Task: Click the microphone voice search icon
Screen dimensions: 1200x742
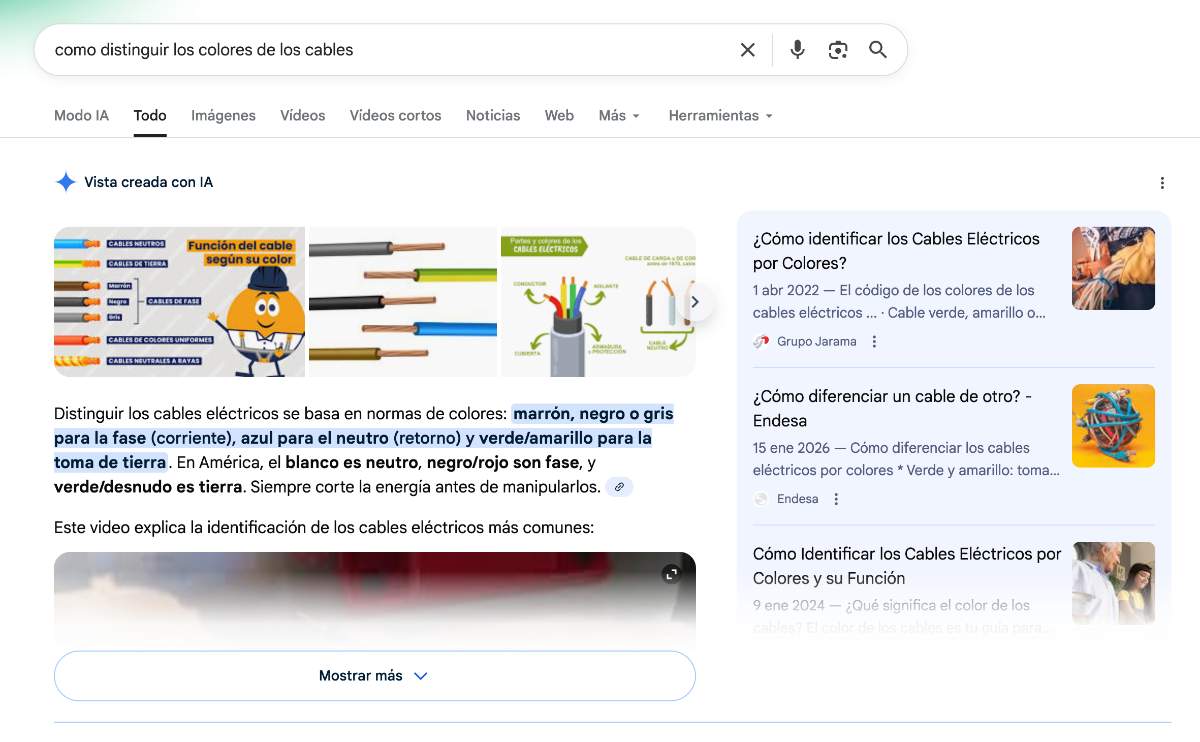Action: [x=797, y=48]
